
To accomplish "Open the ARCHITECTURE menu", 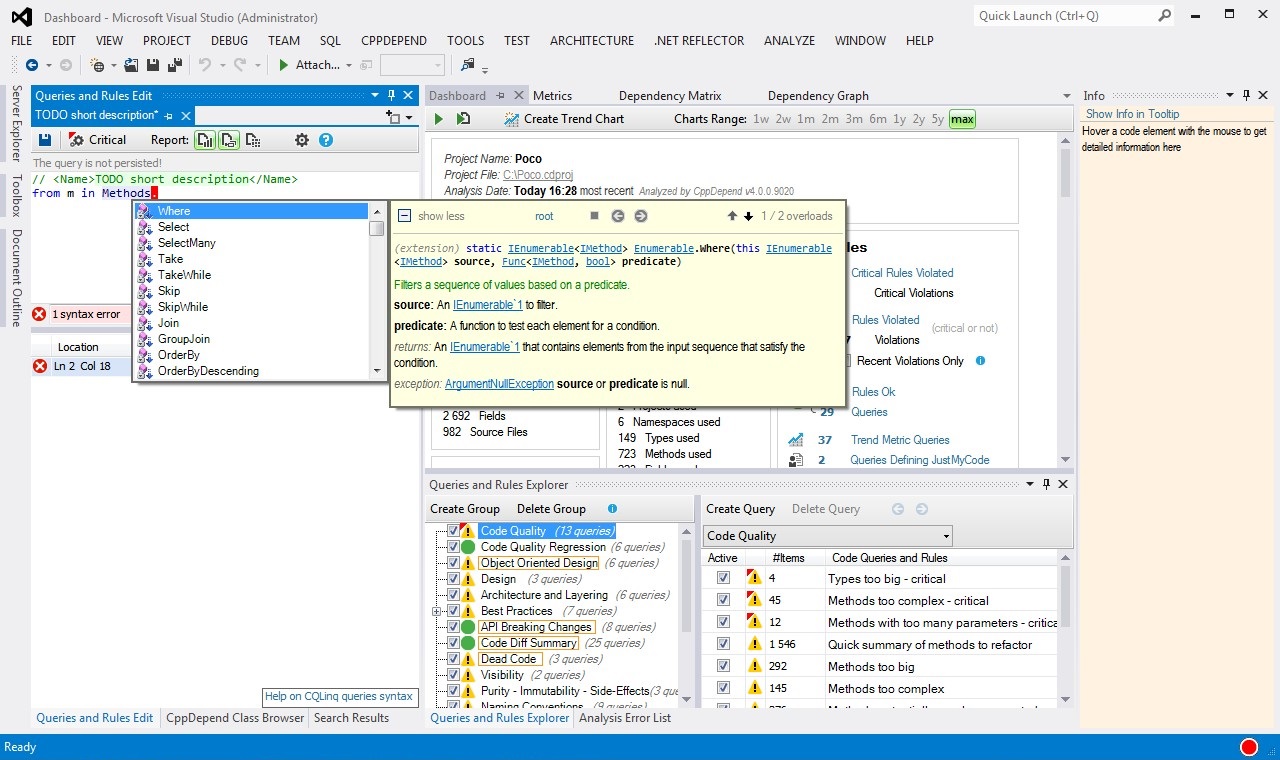I will 592,41.
